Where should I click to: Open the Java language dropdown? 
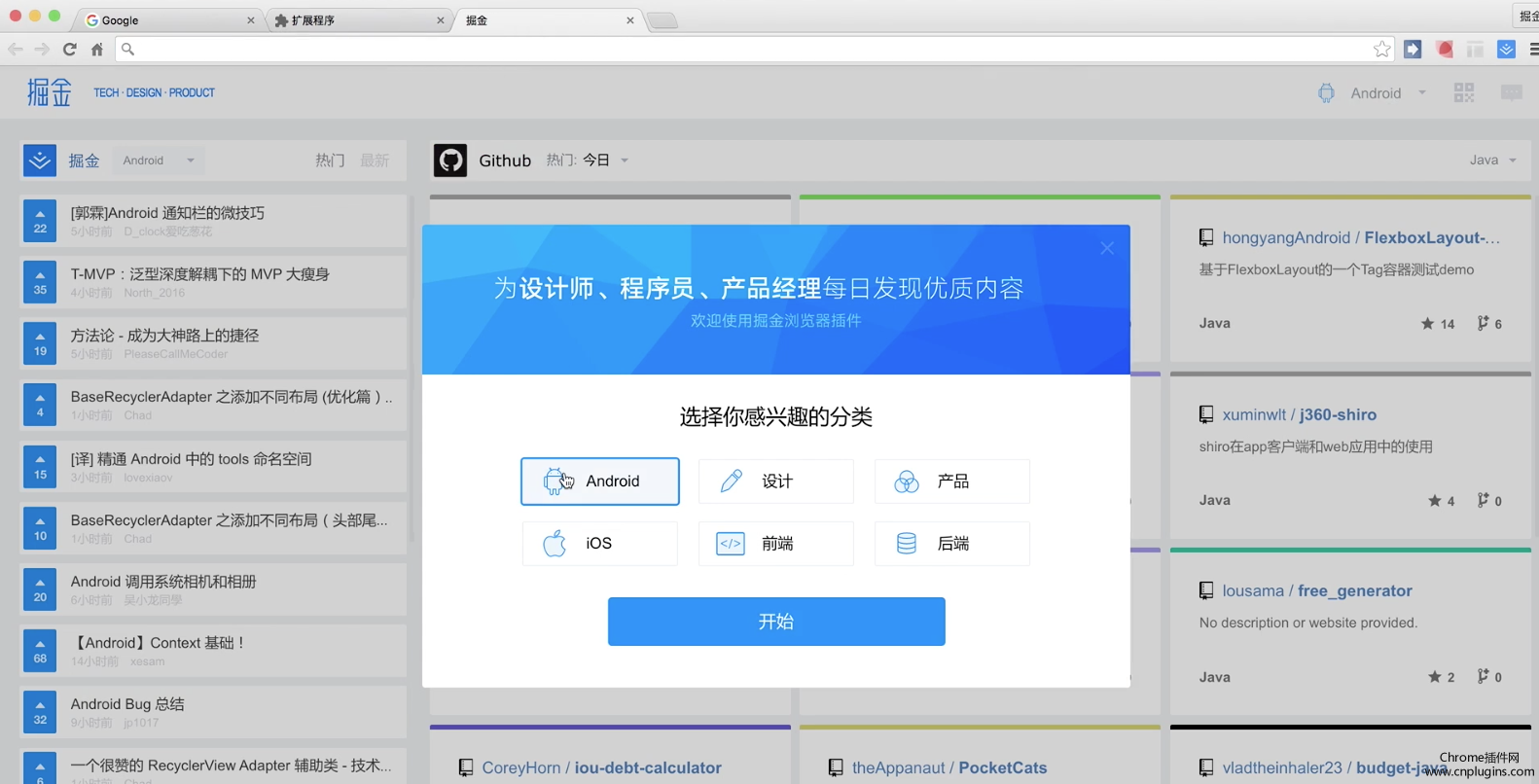pyautogui.click(x=1493, y=160)
